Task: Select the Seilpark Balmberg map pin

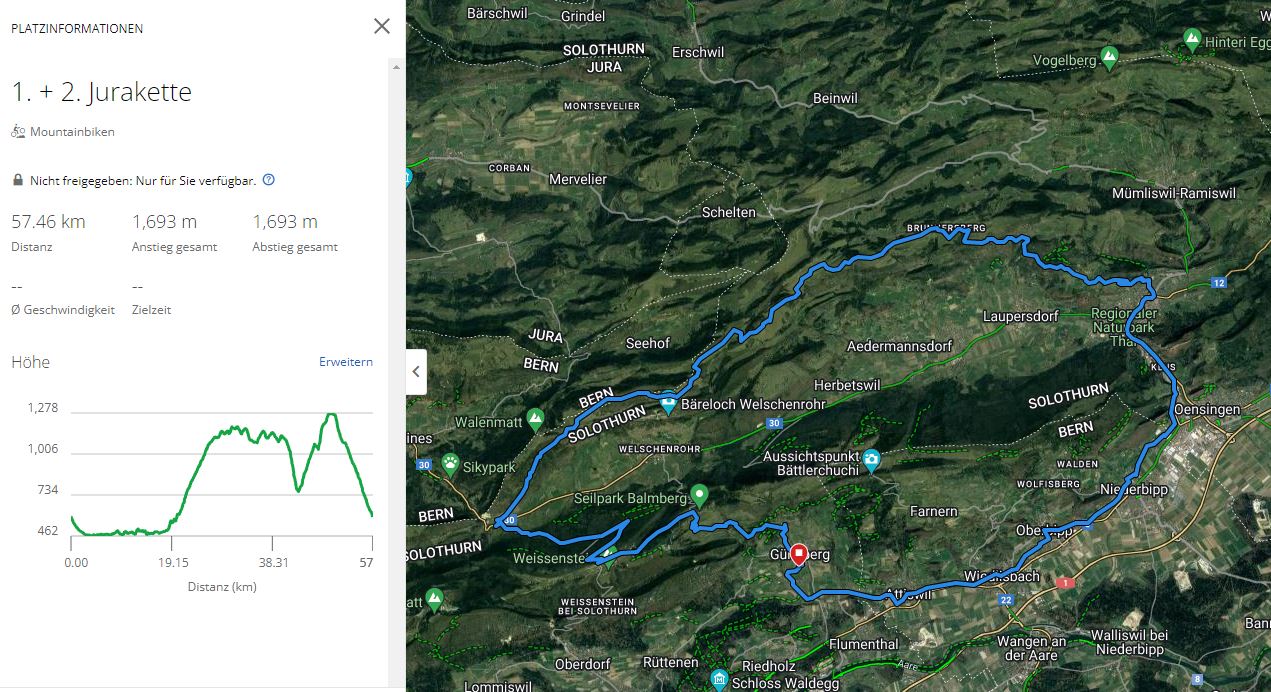Action: (x=700, y=493)
